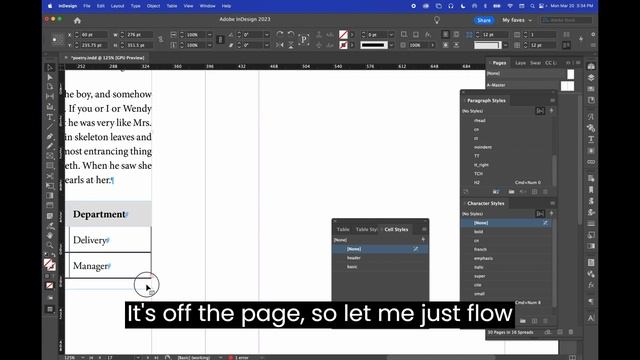Click the flip horizontal icon

(280, 45)
